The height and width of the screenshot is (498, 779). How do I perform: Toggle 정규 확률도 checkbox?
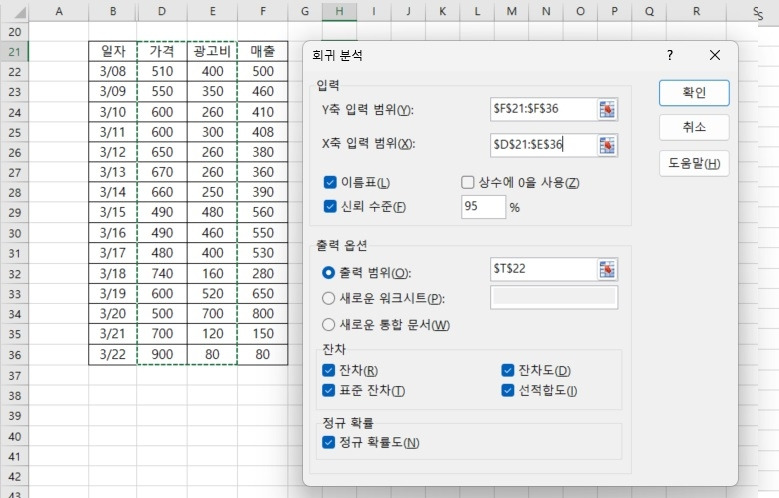(x=328, y=442)
